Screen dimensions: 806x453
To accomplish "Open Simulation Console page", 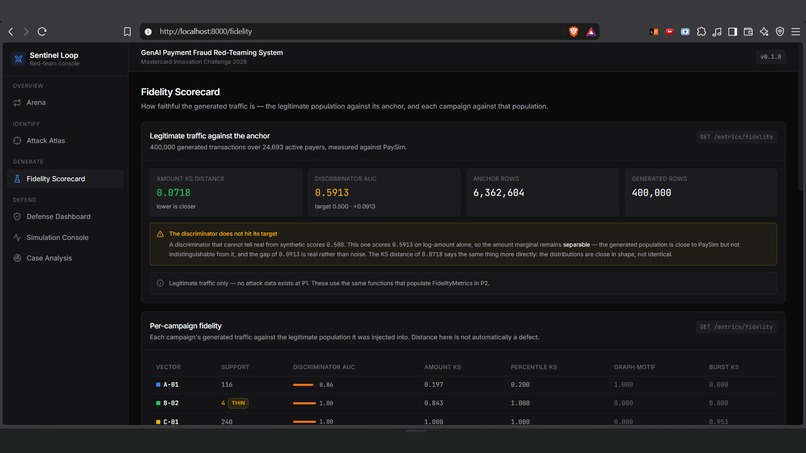I will click(x=65, y=238).
